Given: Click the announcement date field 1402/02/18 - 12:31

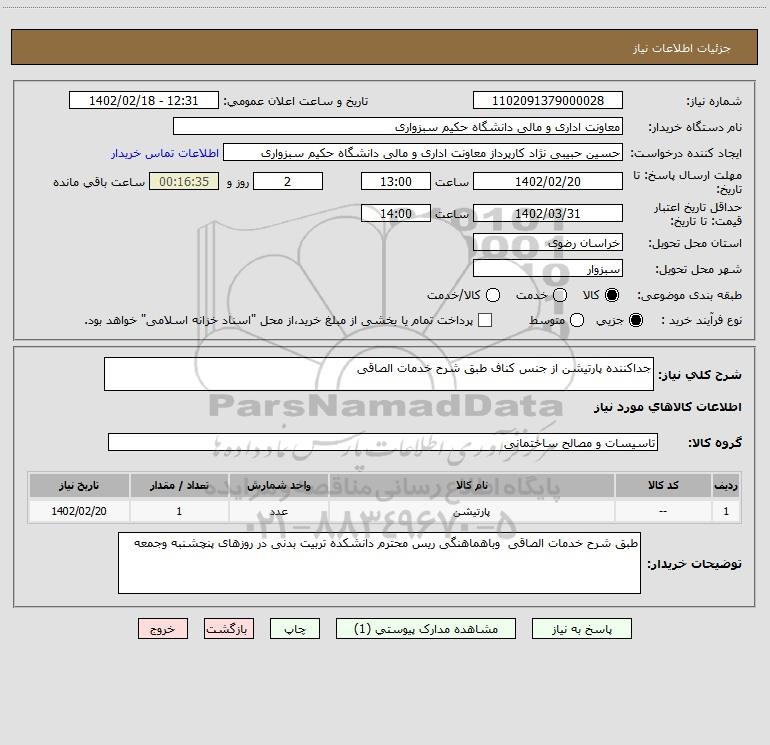Looking at the screenshot, I should coord(144,101).
